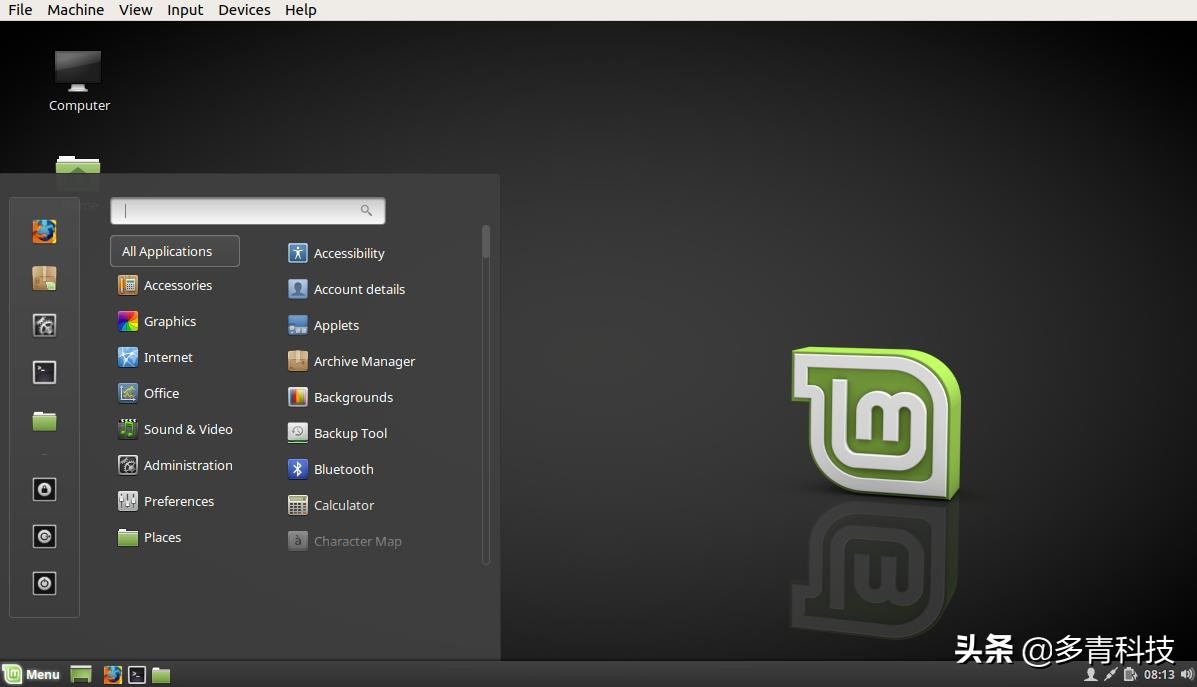
Task: Lock the screen via the menu sidebar
Action: 44,489
